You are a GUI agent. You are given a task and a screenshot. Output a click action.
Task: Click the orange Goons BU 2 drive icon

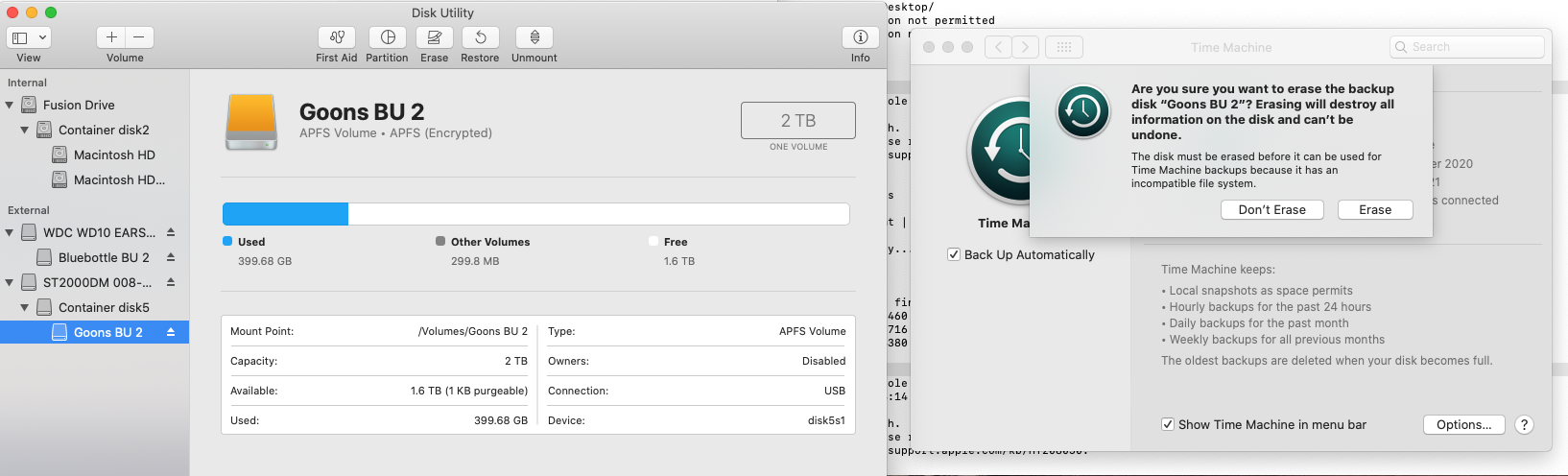tap(251, 122)
